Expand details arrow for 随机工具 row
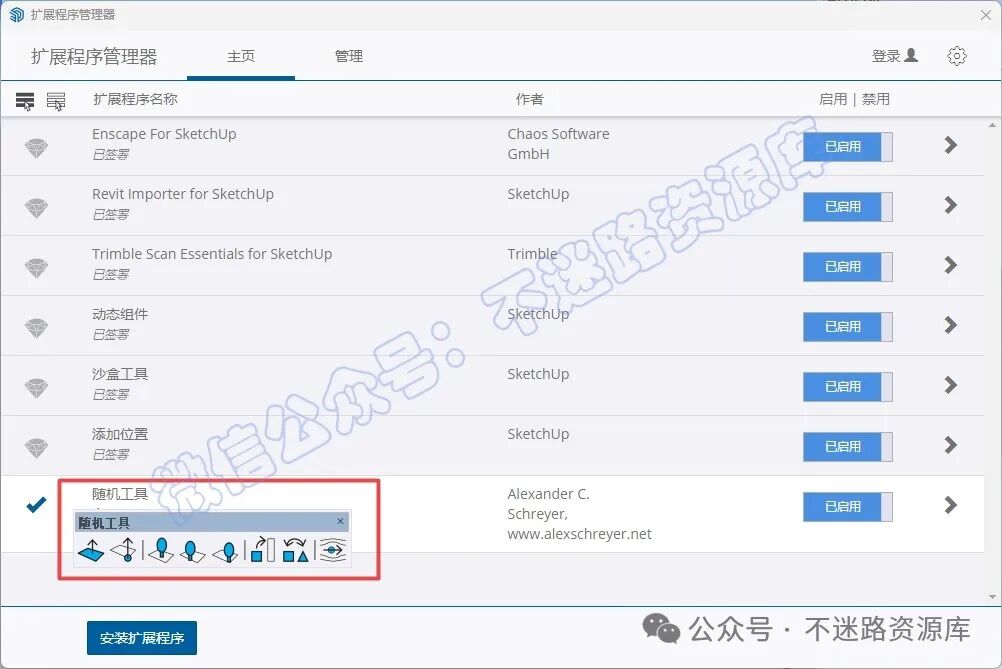This screenshot has height=669, width=1002. coord(951,505)
